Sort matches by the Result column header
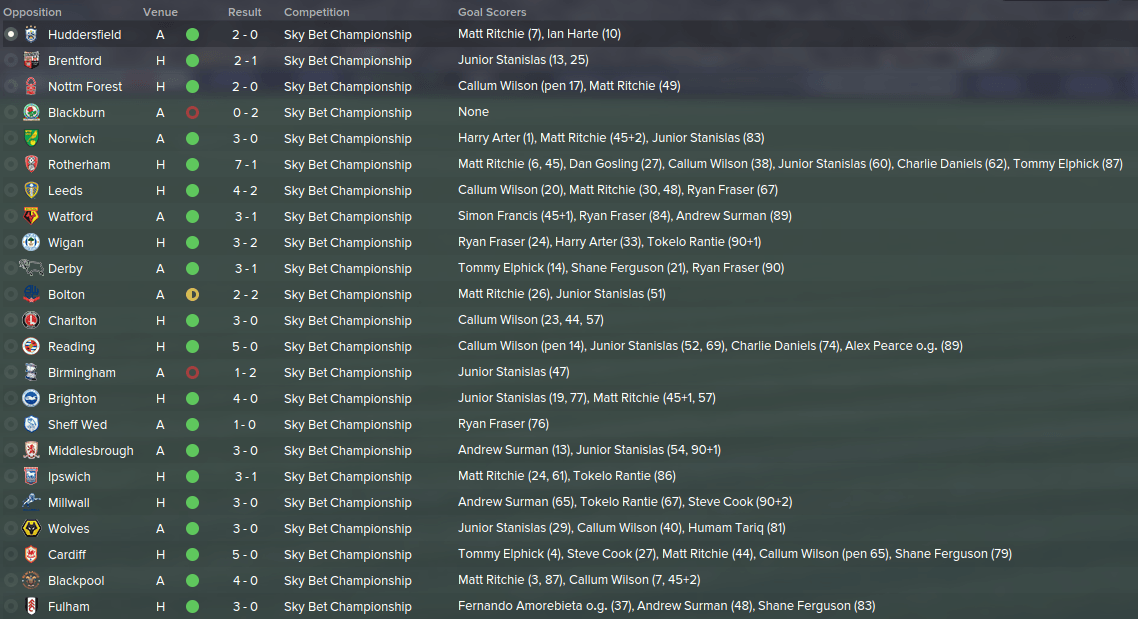 click(x=245, y=12)
